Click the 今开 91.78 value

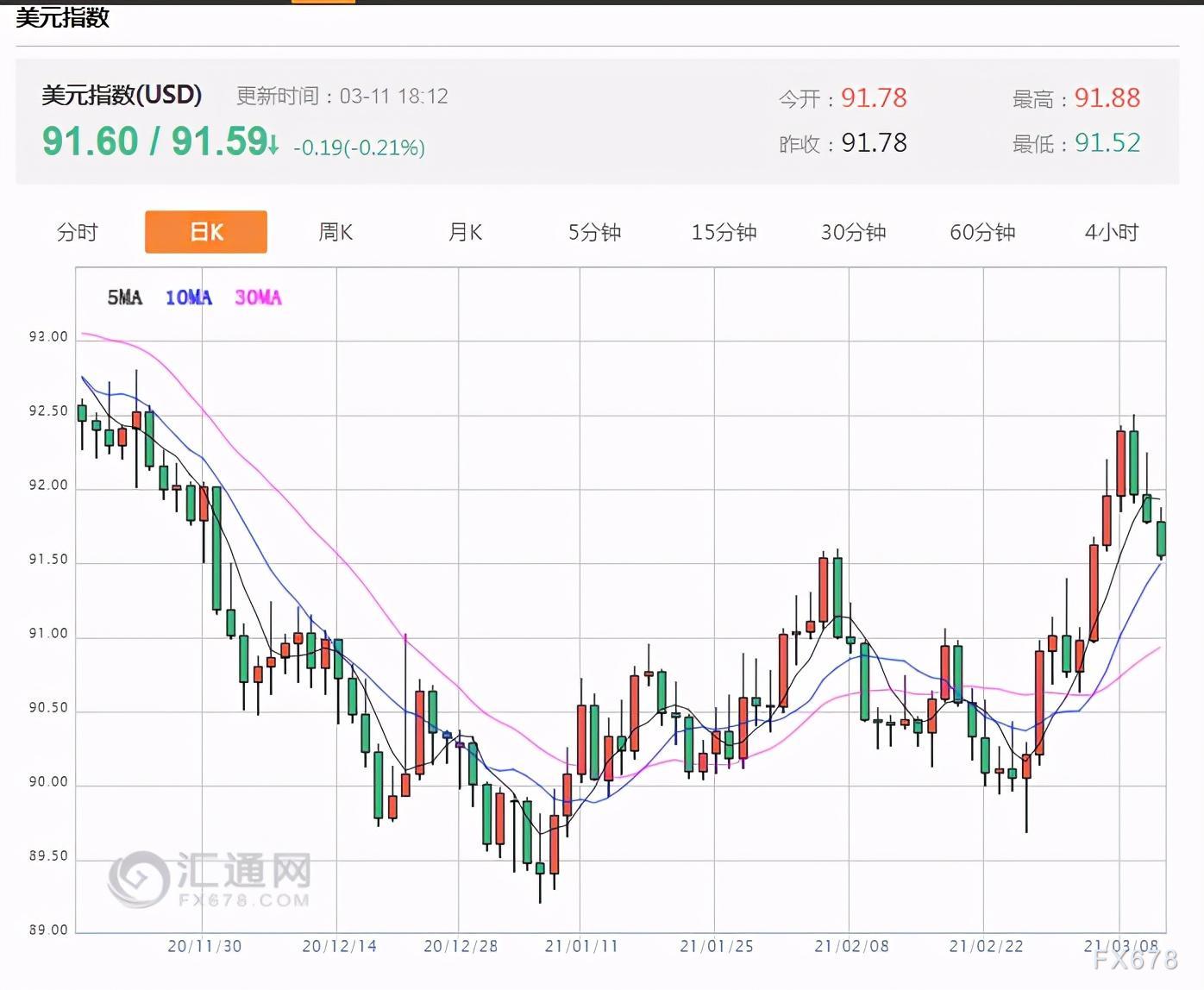(x=874, y=98)
